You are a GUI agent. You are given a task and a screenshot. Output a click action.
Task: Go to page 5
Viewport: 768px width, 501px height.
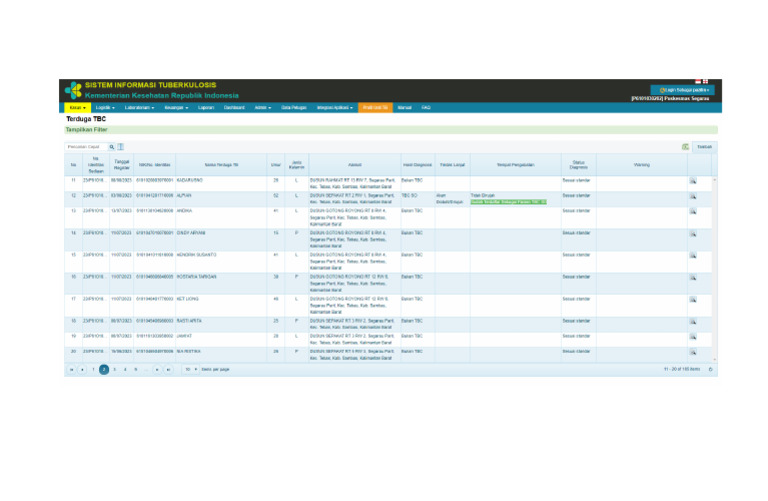point(136,370)
